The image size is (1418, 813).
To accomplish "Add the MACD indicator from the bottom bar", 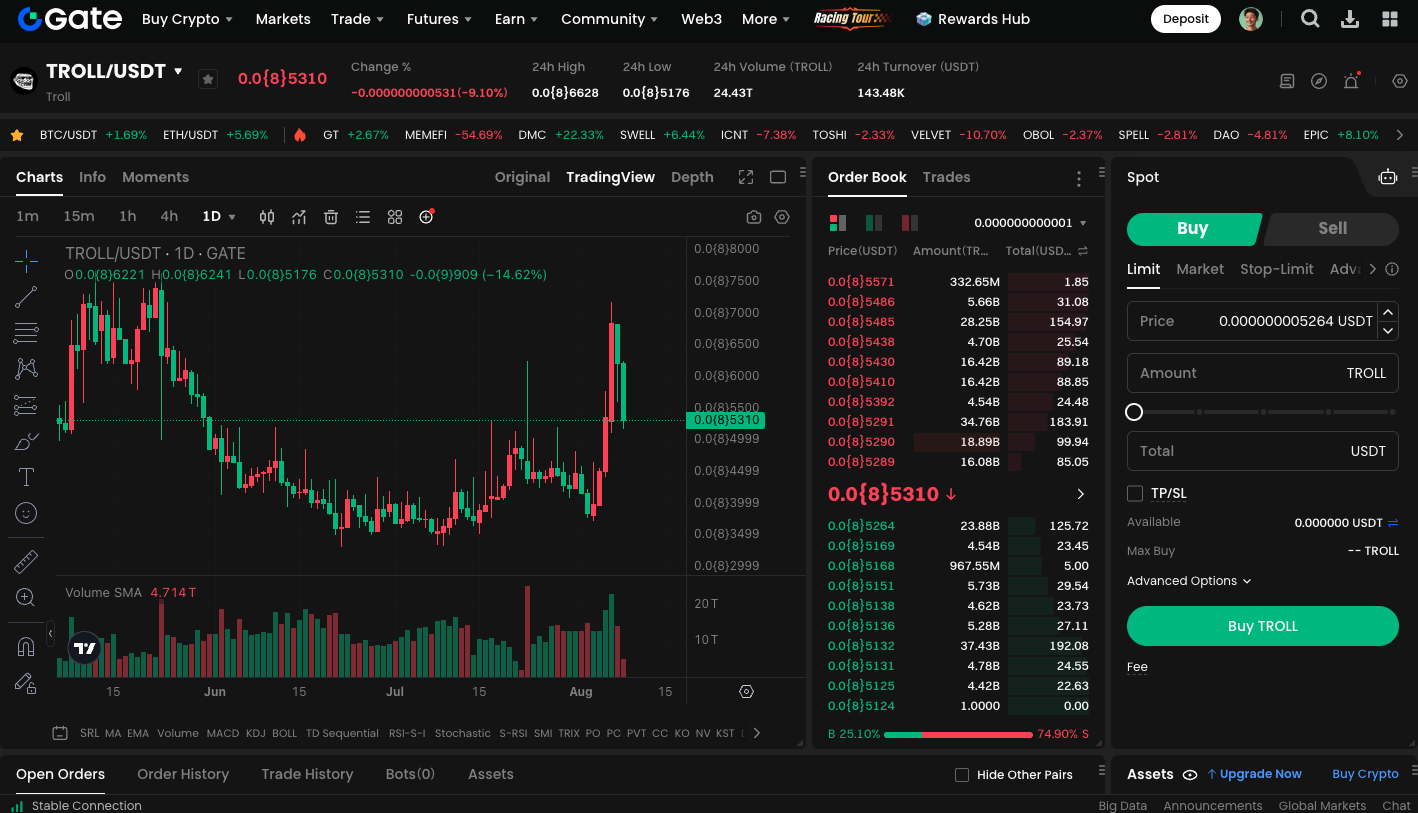I will [223, 733].
